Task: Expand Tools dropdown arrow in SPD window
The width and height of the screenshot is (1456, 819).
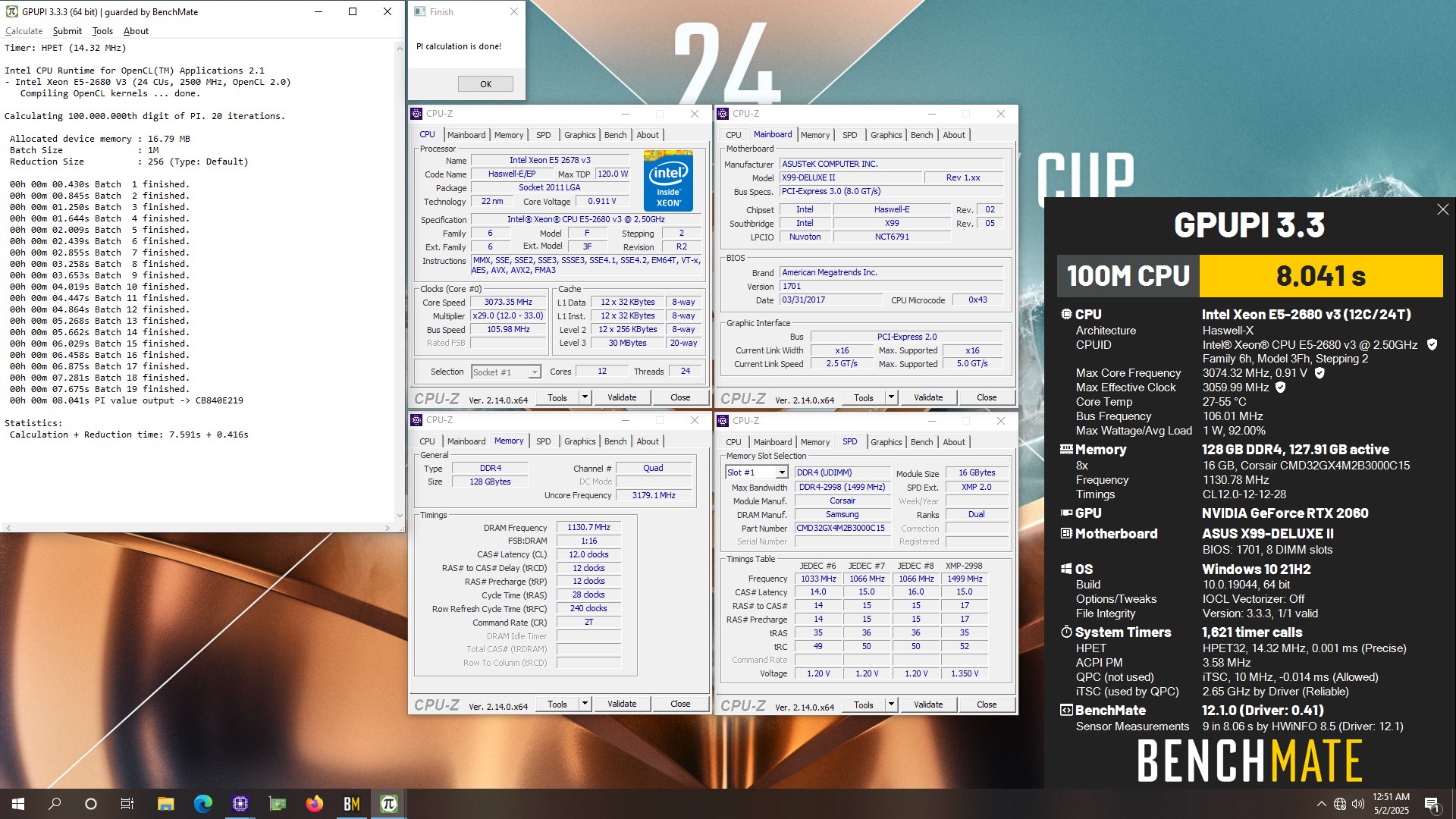Action: tap(891, 704)
